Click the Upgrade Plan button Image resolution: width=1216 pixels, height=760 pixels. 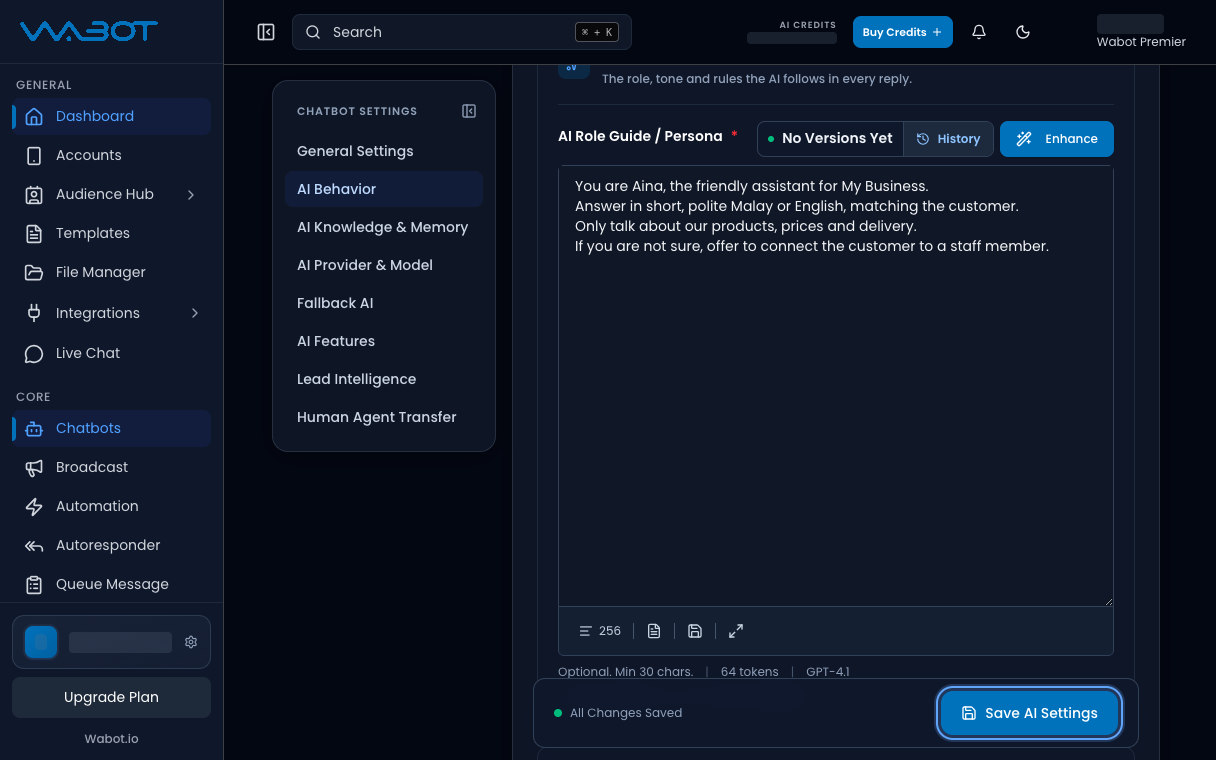pos(111,697)
